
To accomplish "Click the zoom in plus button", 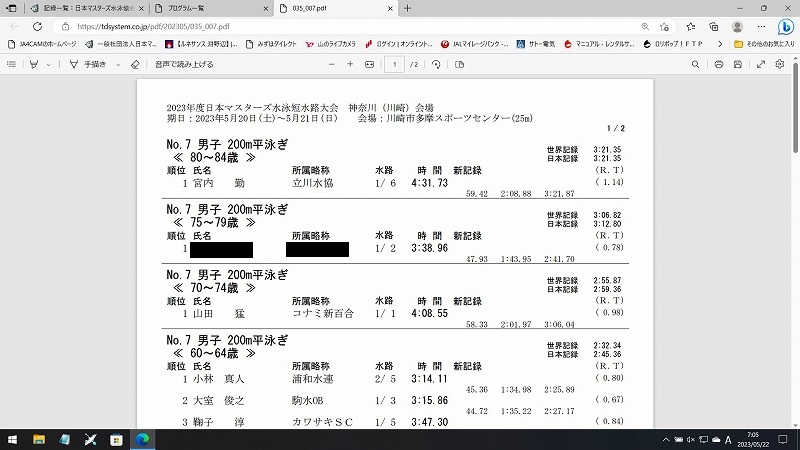I will pos(350,64).
